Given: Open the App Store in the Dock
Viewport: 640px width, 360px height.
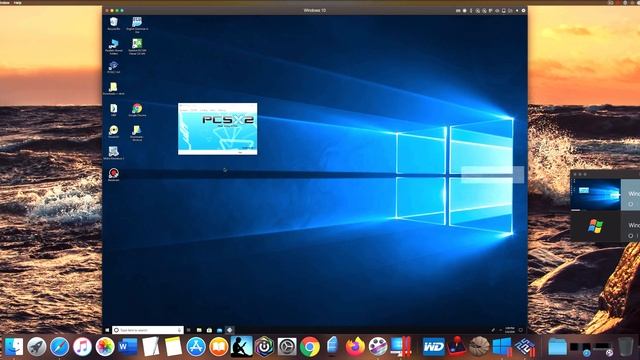Looking at the screenshot, I should 196,347.
